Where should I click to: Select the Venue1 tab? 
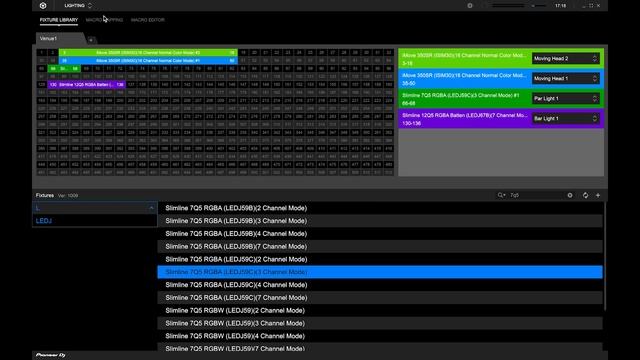click(60, 38)
